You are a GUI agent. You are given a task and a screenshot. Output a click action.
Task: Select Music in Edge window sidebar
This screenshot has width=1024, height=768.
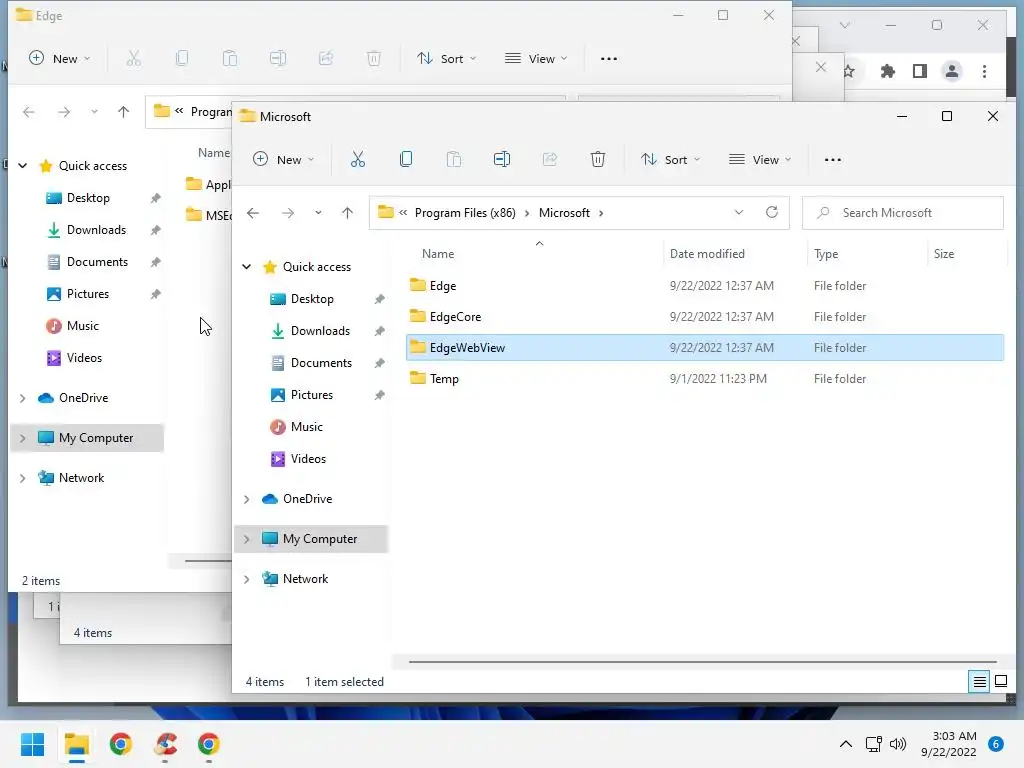tap(82, 326)
